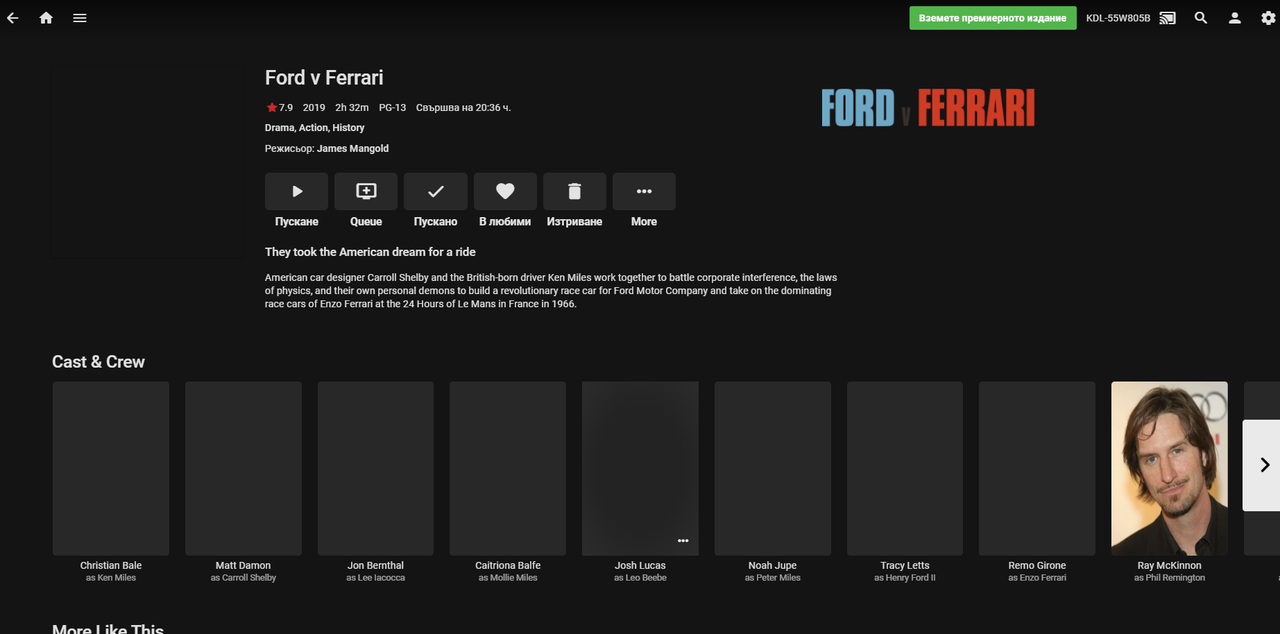Screen dimensions: 1280x634
Task: Open Noah Jupe cast card
Action: pos(773,468)
